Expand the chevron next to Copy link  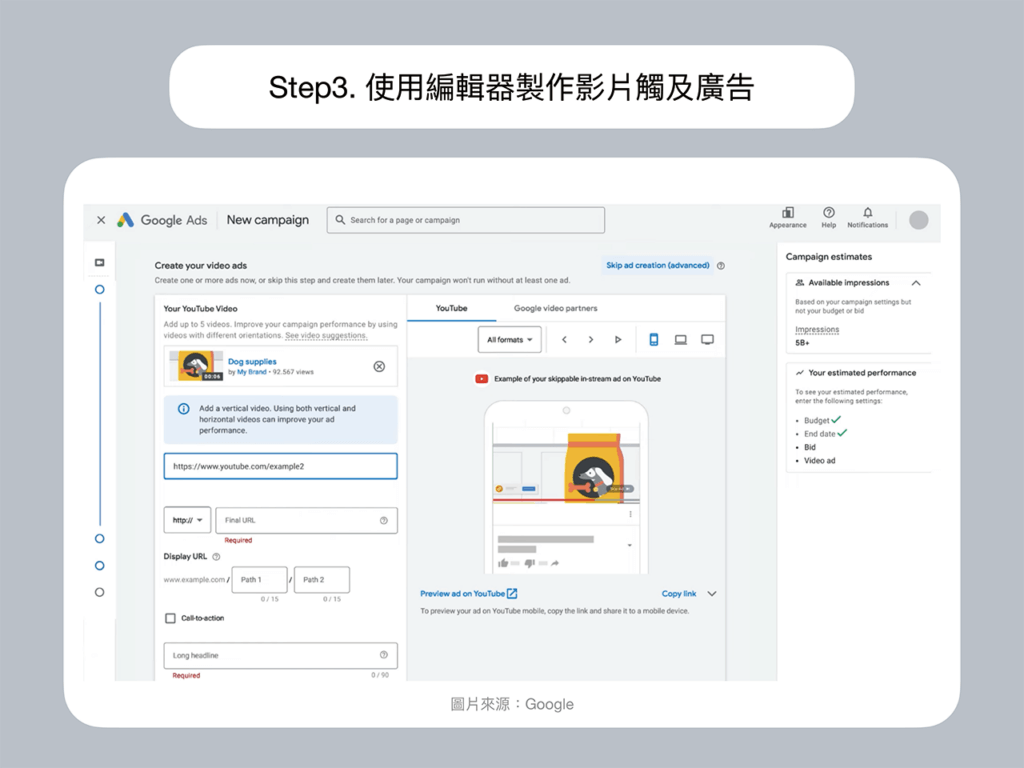[x=712, y=594]
